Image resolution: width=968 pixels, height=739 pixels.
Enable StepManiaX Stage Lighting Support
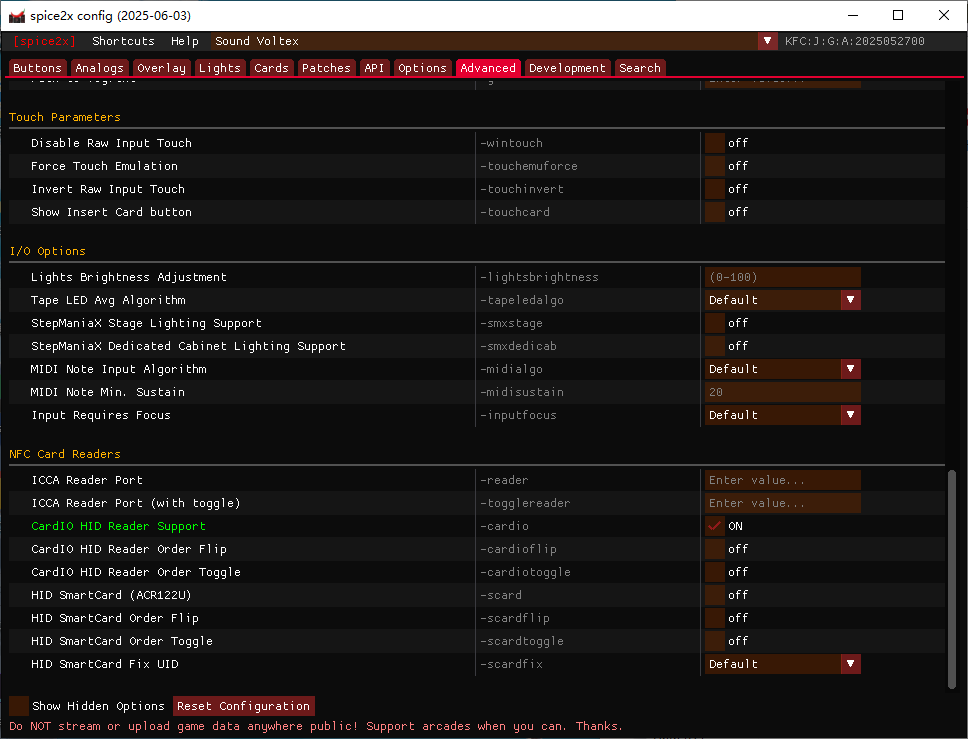click(x=715, y=323)
